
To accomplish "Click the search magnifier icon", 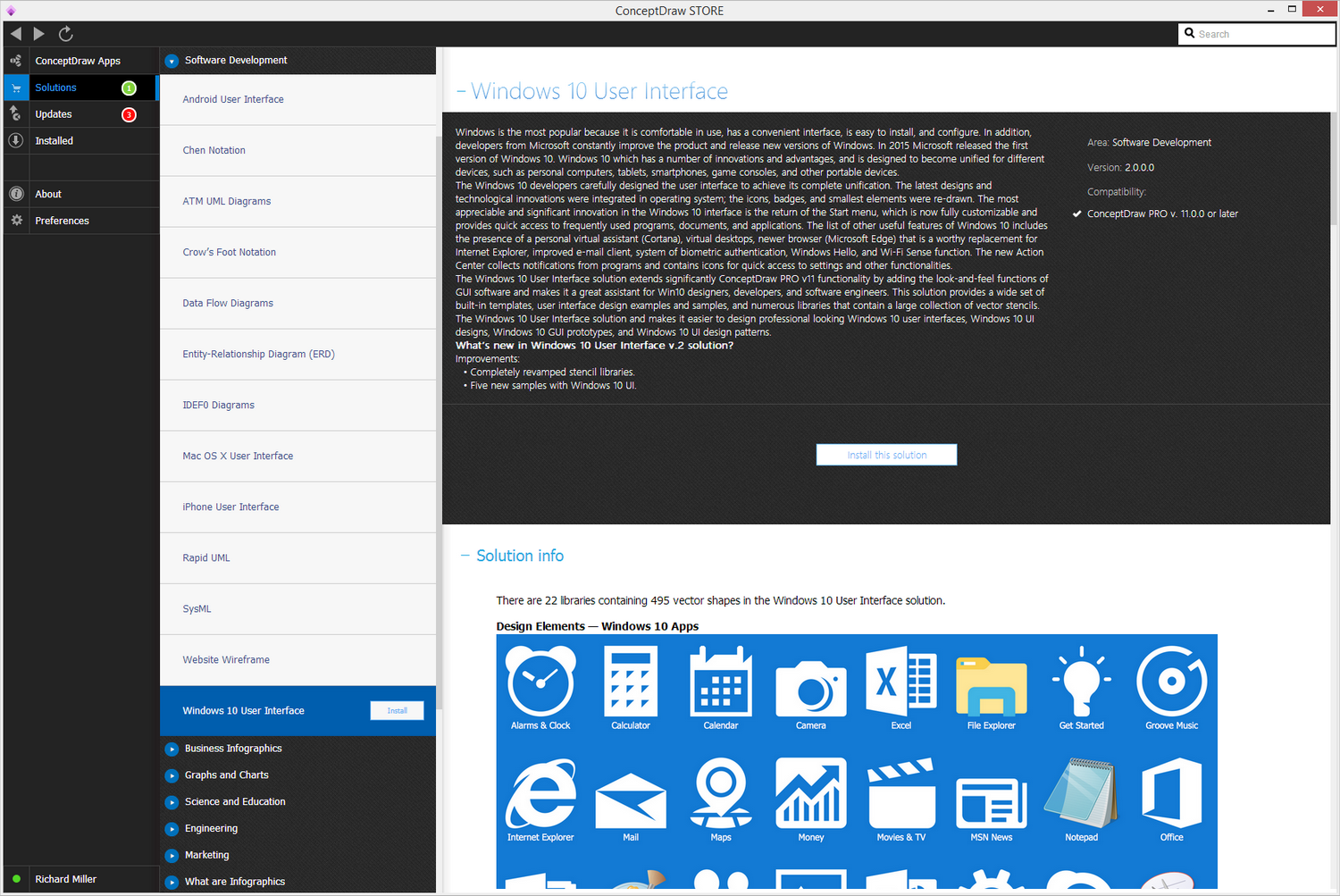I will coord(1190,33).
